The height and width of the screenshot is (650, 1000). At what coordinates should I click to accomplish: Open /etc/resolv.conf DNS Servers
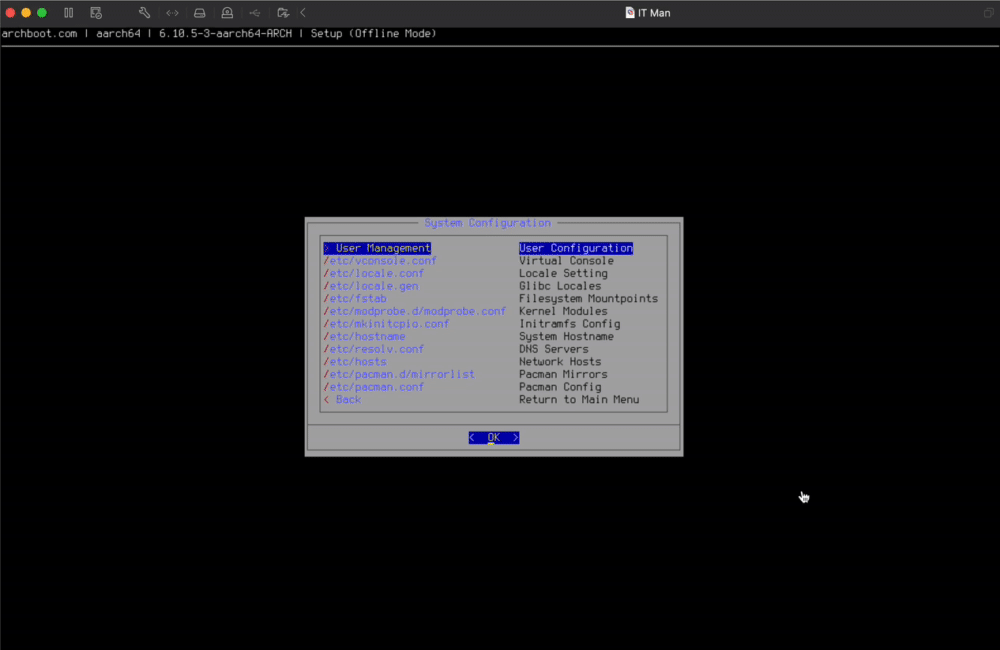point(375,348)
